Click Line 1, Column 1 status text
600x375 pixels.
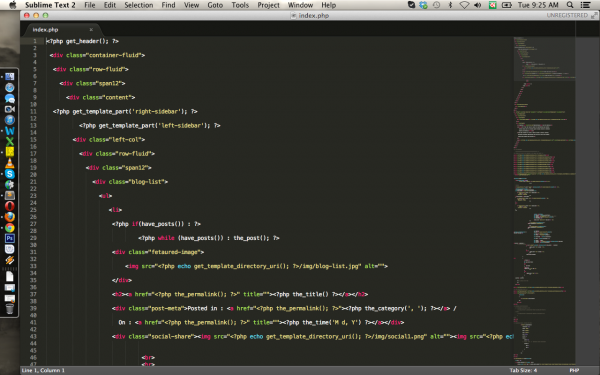click(43, 370)
